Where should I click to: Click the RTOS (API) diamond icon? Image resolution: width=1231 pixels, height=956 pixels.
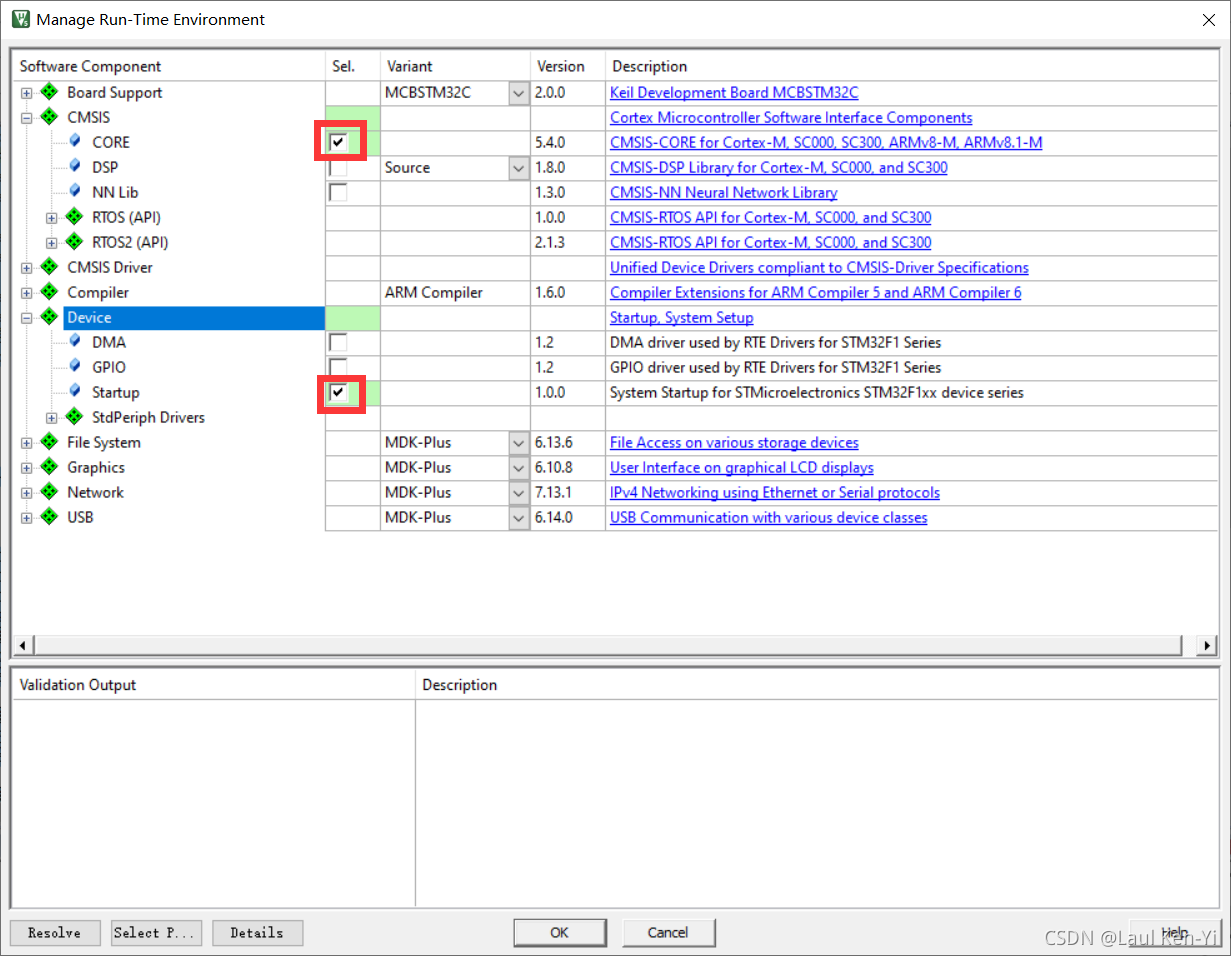pyautogui.click(x=74, y=217)
